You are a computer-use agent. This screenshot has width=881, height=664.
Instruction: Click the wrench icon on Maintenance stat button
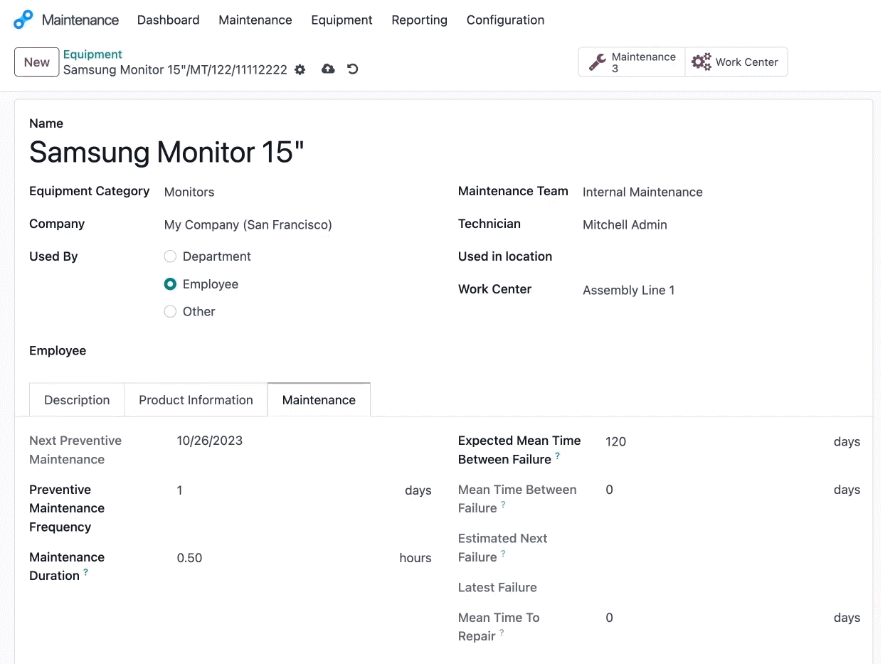(597, 62)
